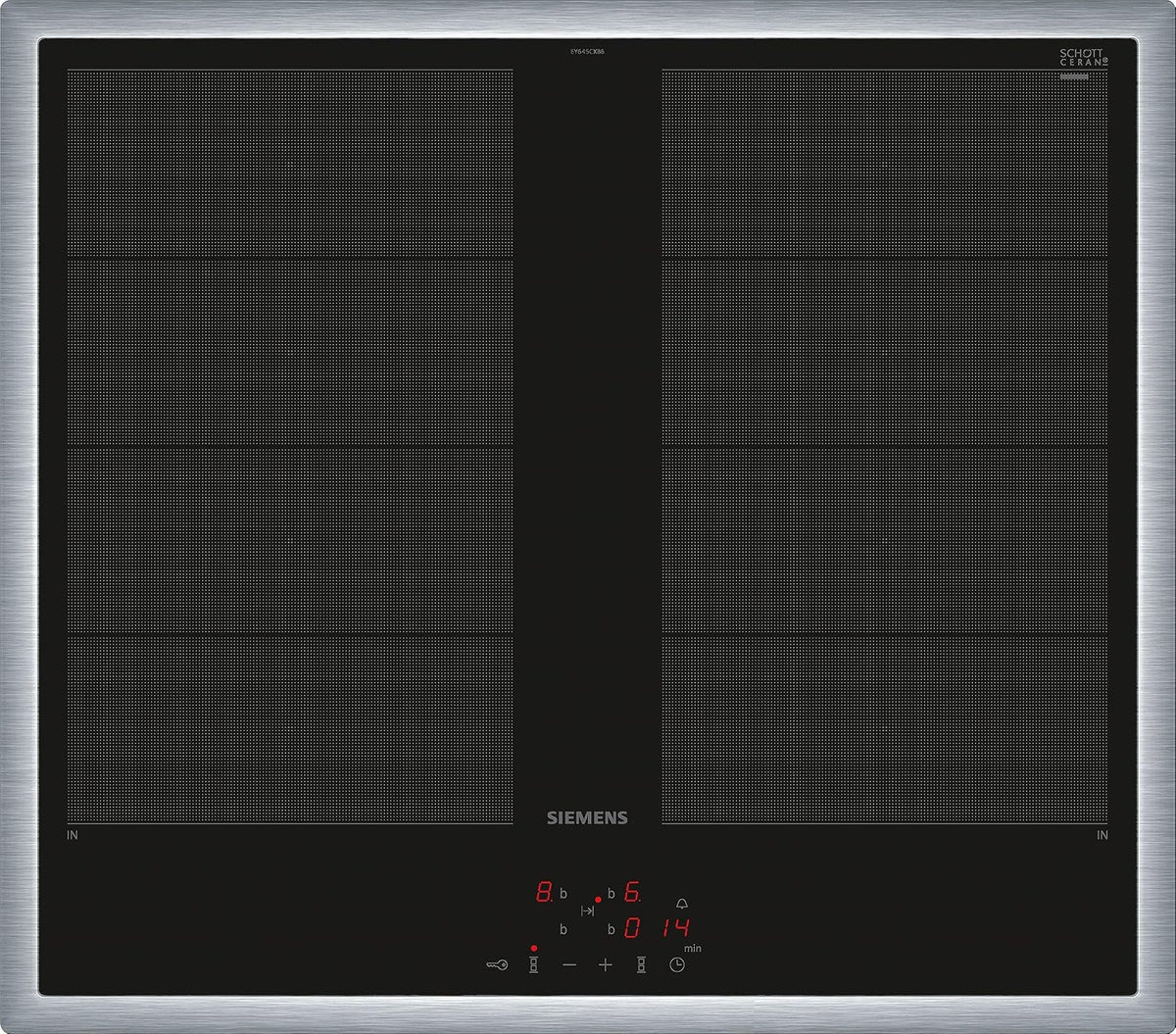The height and width of the screenshot is (1034, 1176).
Task: Click the EY645CX86 model number
Action: (x=588, y=50)
